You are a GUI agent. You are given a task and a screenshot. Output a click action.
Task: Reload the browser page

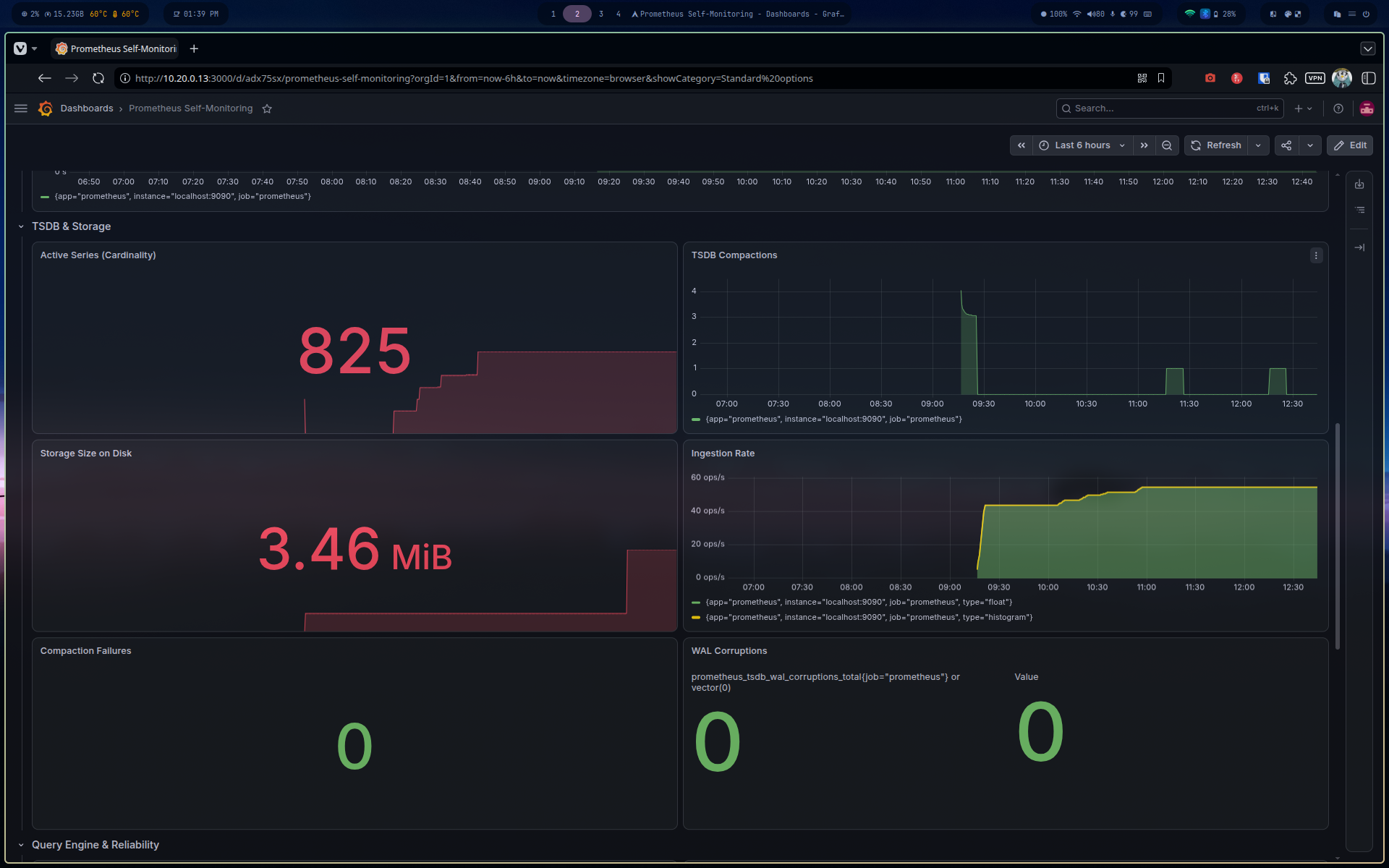[98, 78]
